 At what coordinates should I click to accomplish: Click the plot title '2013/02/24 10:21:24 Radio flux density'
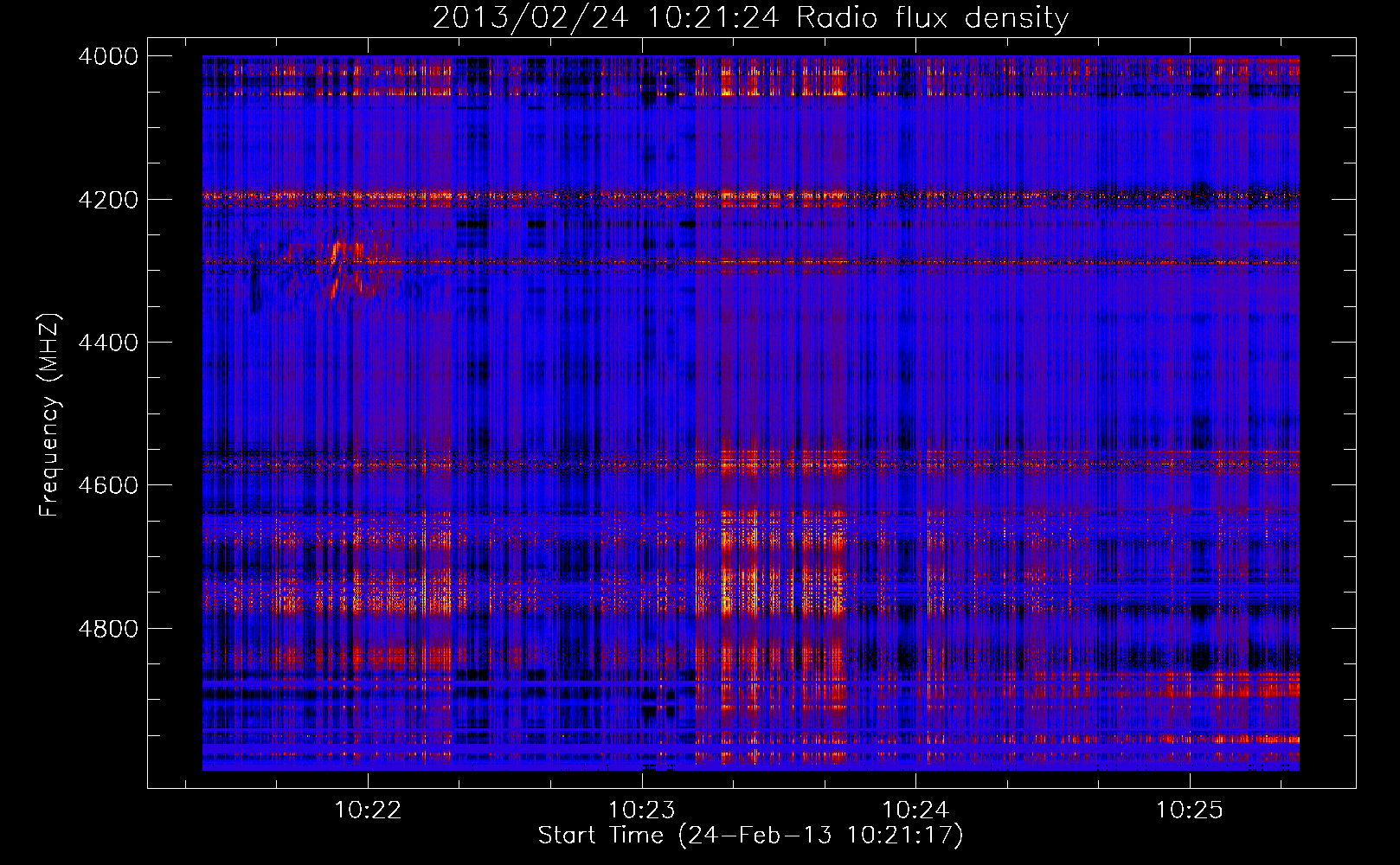pyautogui.click(x=750, y=17)
